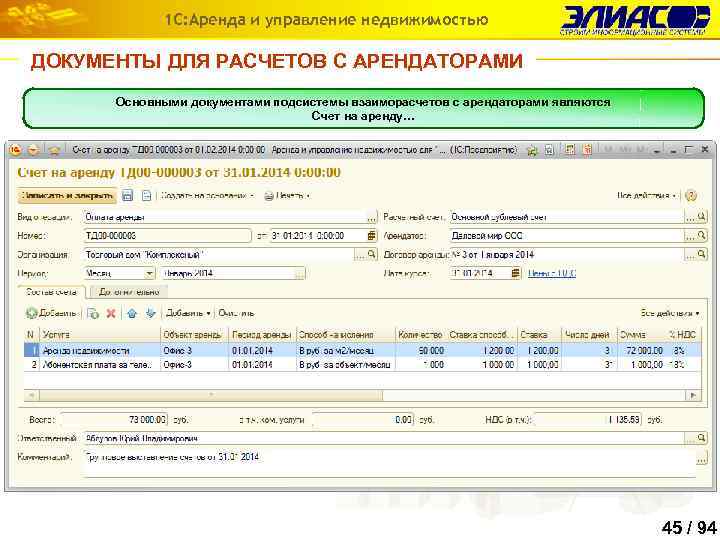
Task: Click the ellipsis select button for Вид операции
Action: 371,217
